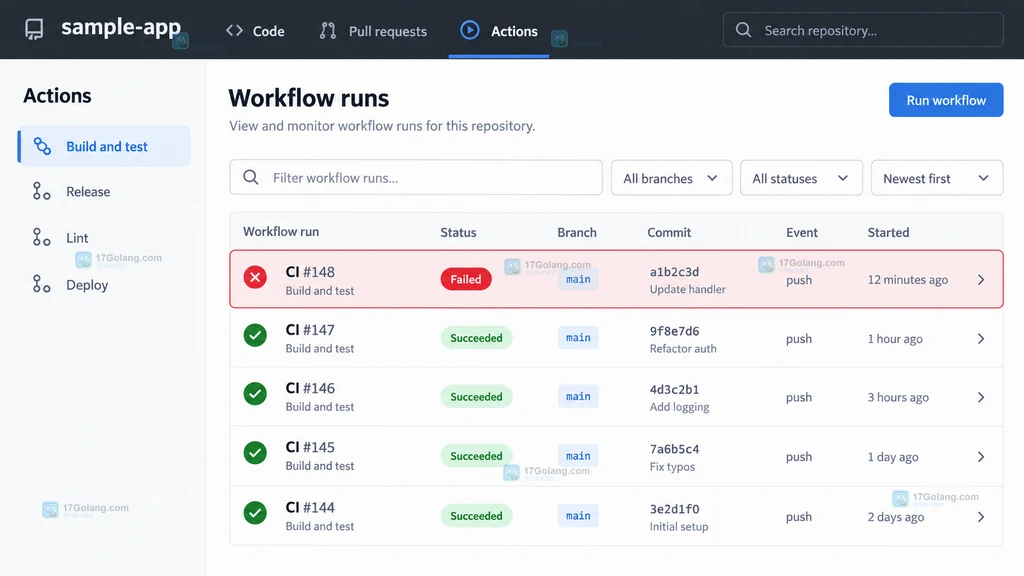This screenshot has height=576, width=1024.
Task: Open CI #147 details chevron
Action: [981, 338]
